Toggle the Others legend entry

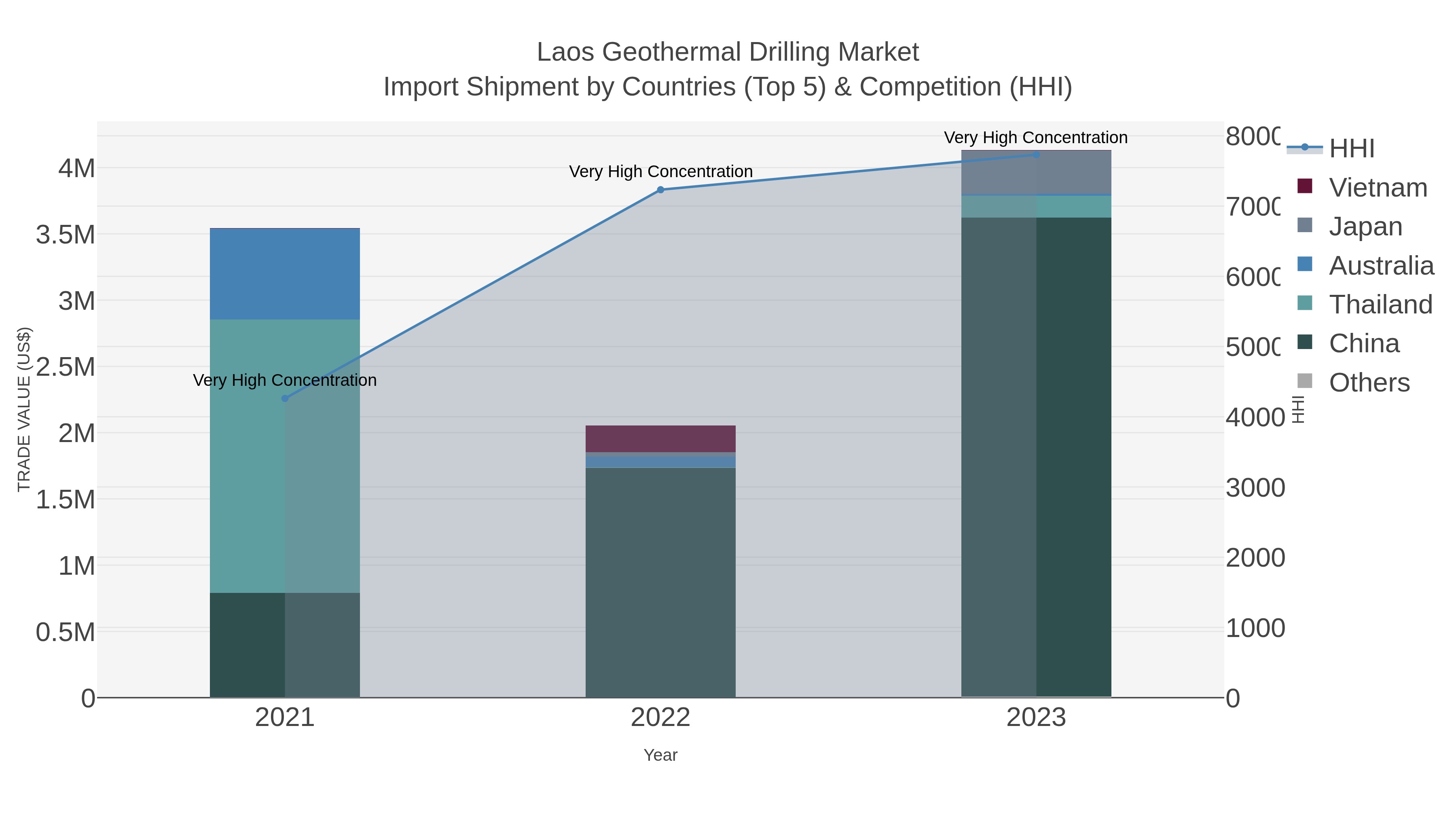[x=1354, y=382]
